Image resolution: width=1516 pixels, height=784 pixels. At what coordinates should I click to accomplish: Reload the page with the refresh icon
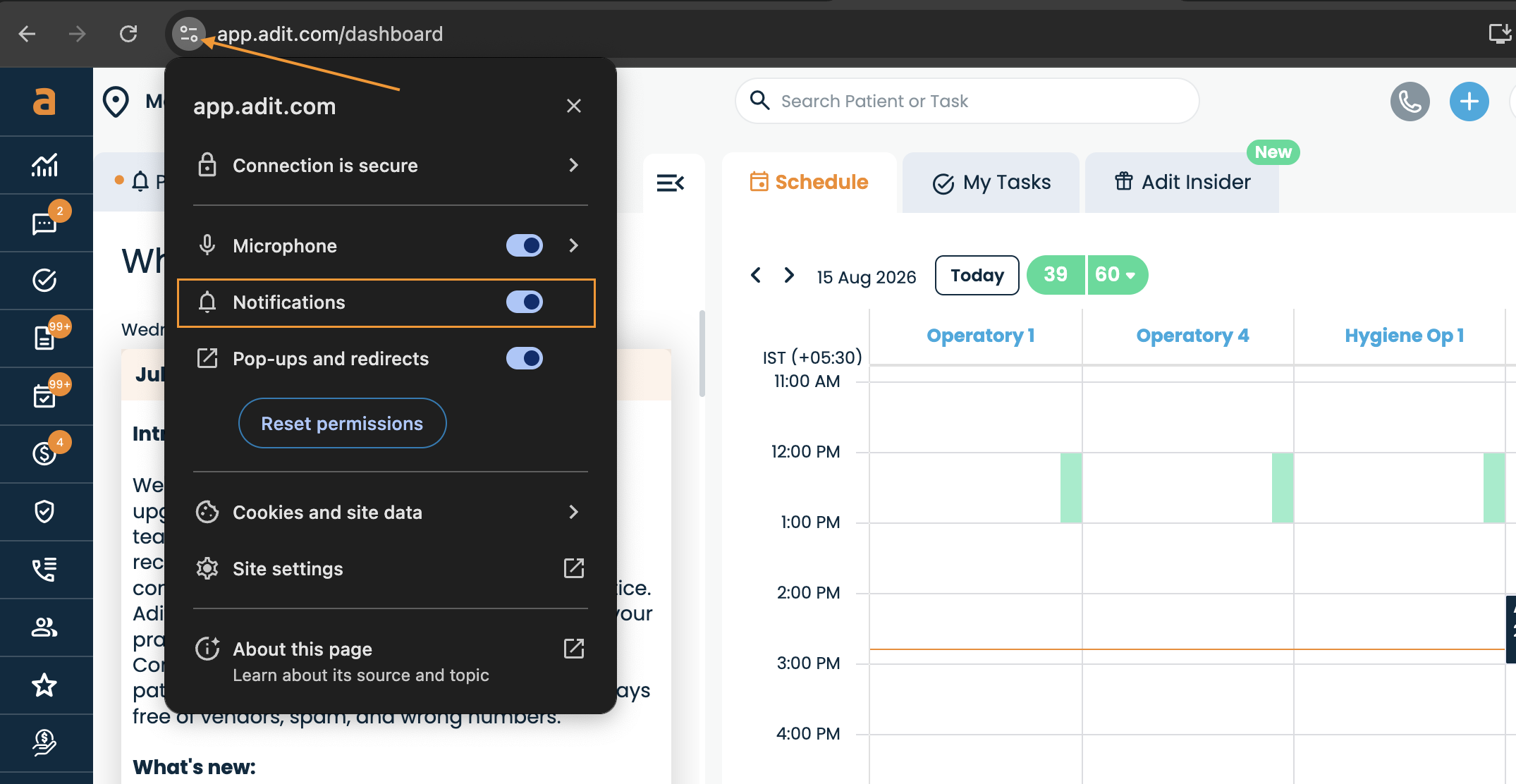pos(128,33)
